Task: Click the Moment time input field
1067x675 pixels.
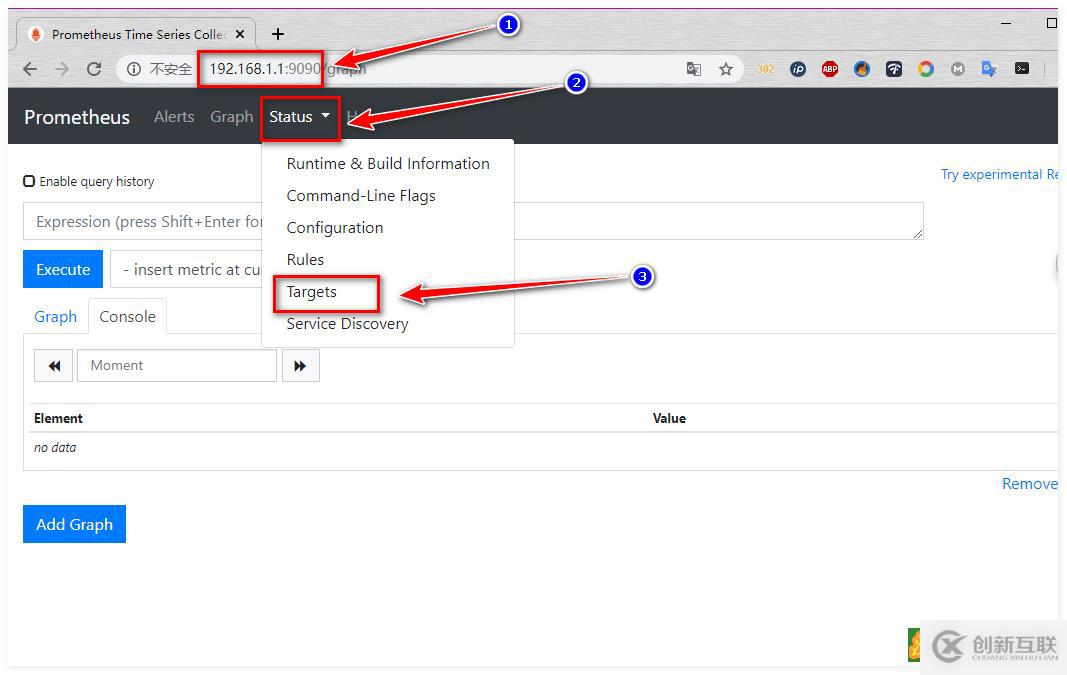Action: pos(177,365)
